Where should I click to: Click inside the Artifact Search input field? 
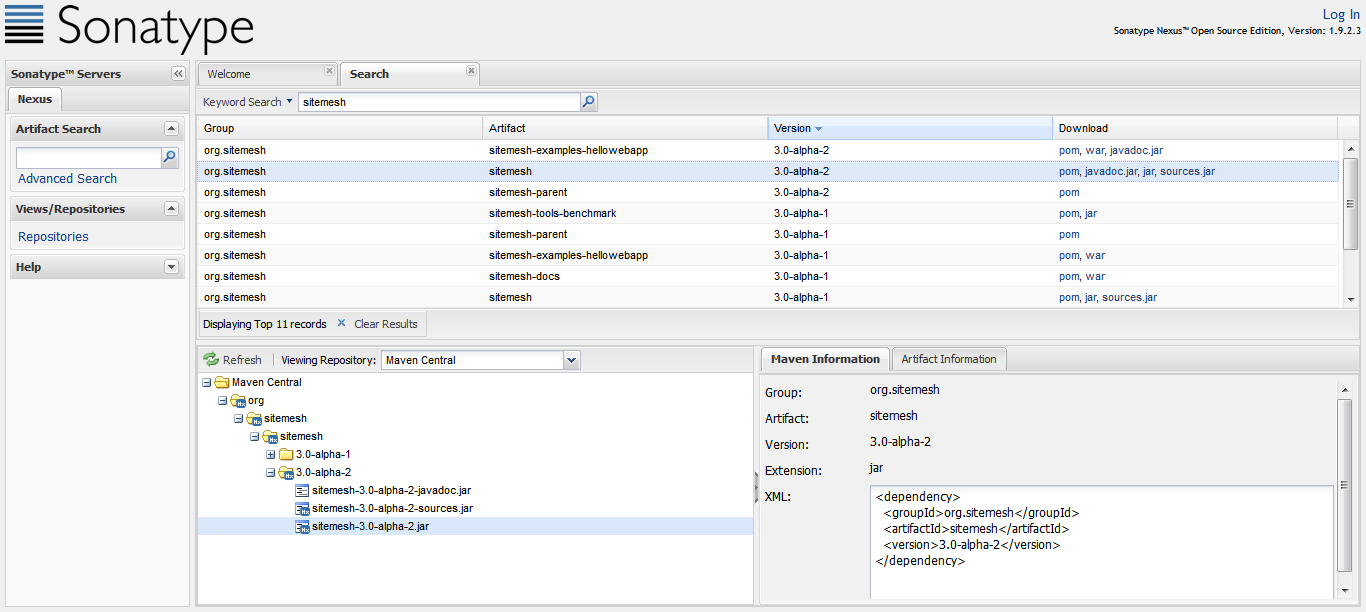click(88, 158)
